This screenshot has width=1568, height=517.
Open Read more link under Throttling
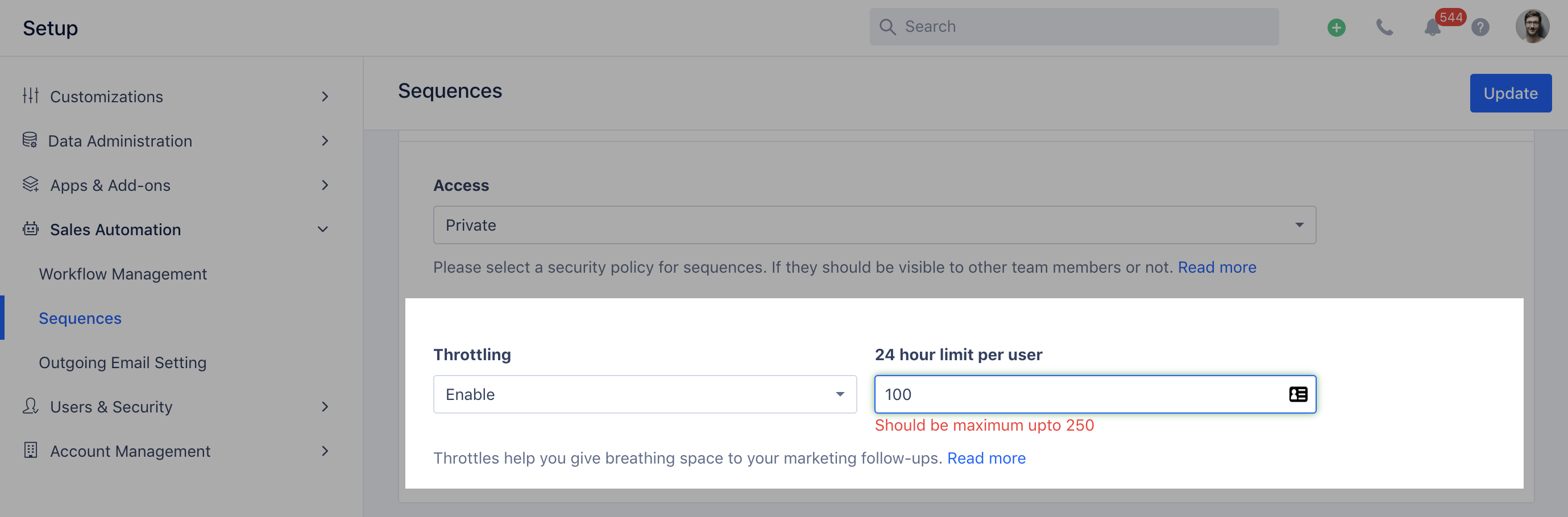click(x=986, y=458)
